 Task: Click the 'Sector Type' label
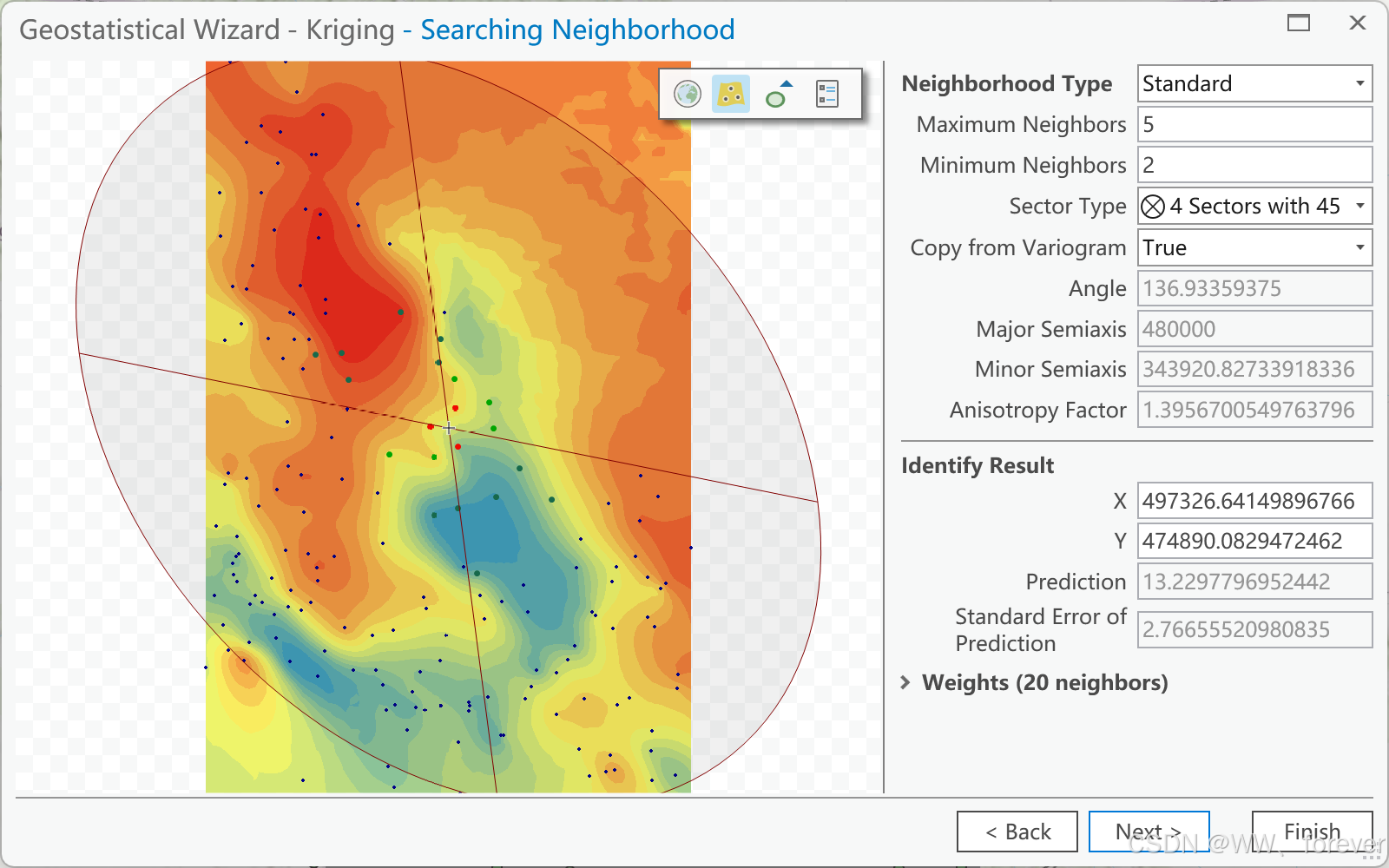(1068, 206)
